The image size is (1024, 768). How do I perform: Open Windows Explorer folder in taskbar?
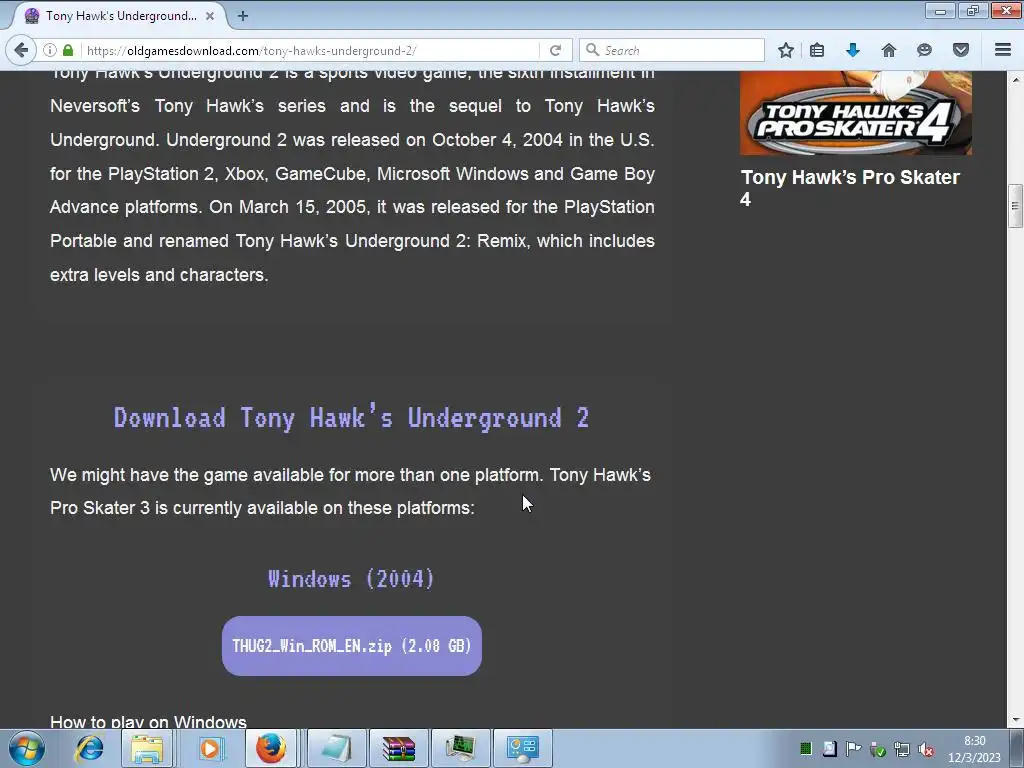click(148, 748)
